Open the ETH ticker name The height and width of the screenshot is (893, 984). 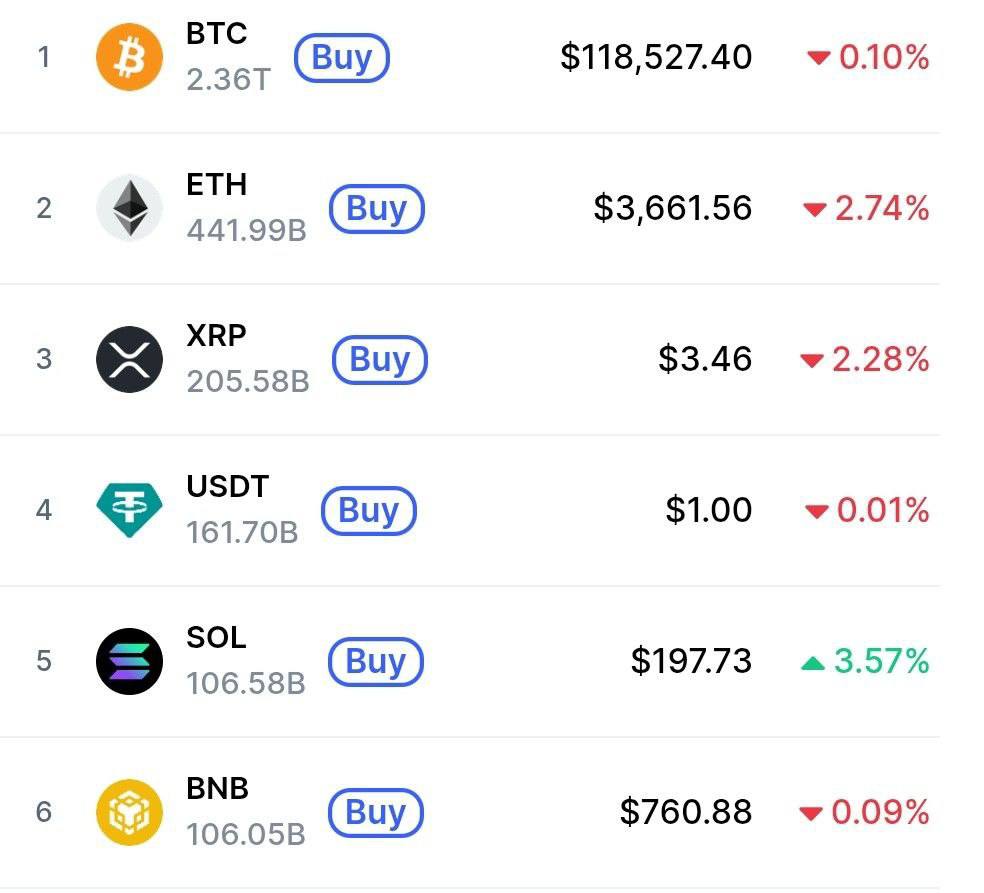(217, 184)
